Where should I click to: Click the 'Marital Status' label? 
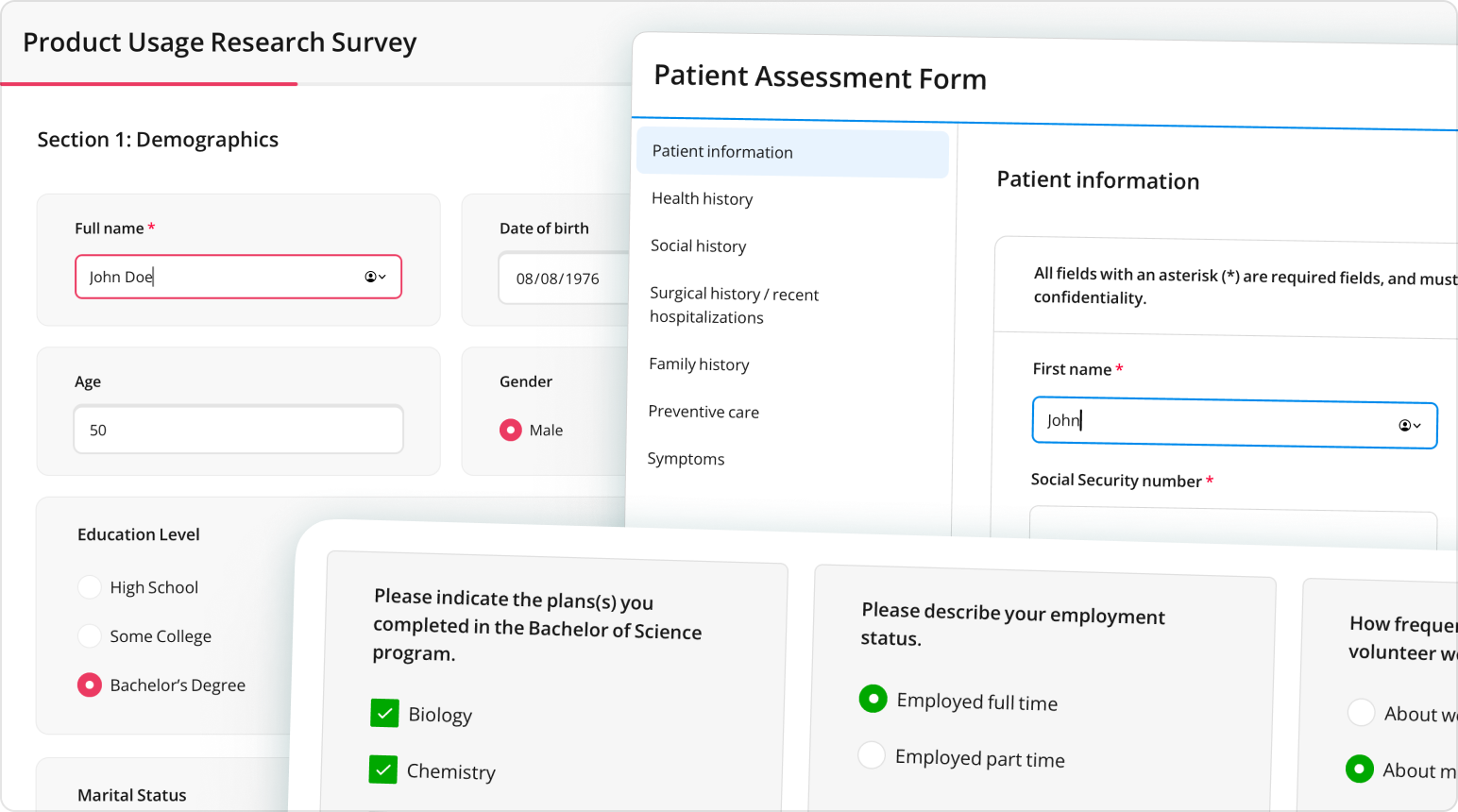pos(132,795)
